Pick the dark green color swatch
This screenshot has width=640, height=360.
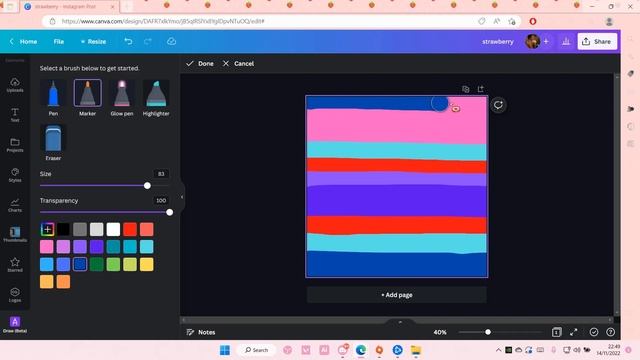pos(96,264)
